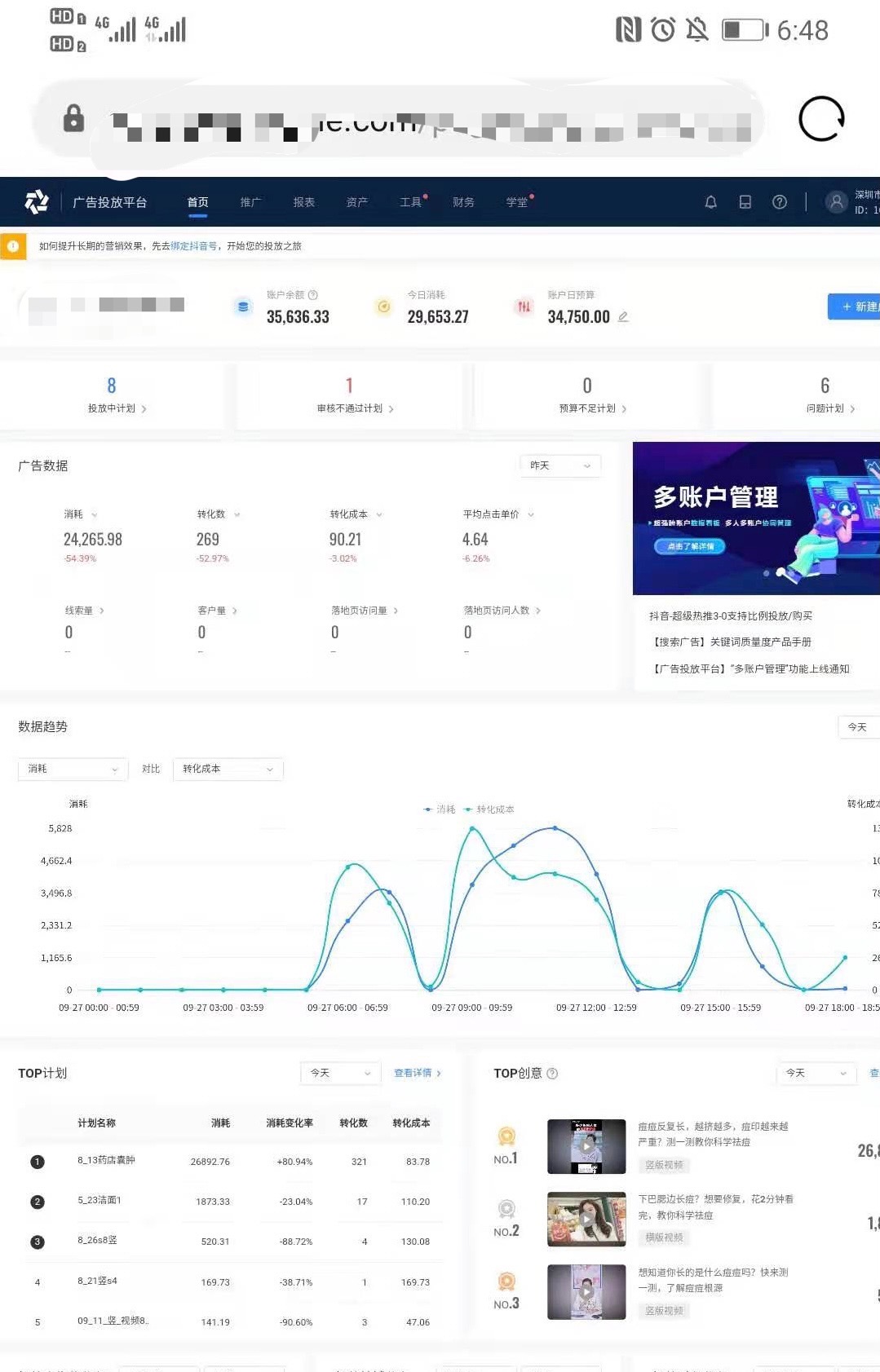Open 落地页访问人数 details arrow
This screenshot has width=880, height=1372.
point(538,611)
